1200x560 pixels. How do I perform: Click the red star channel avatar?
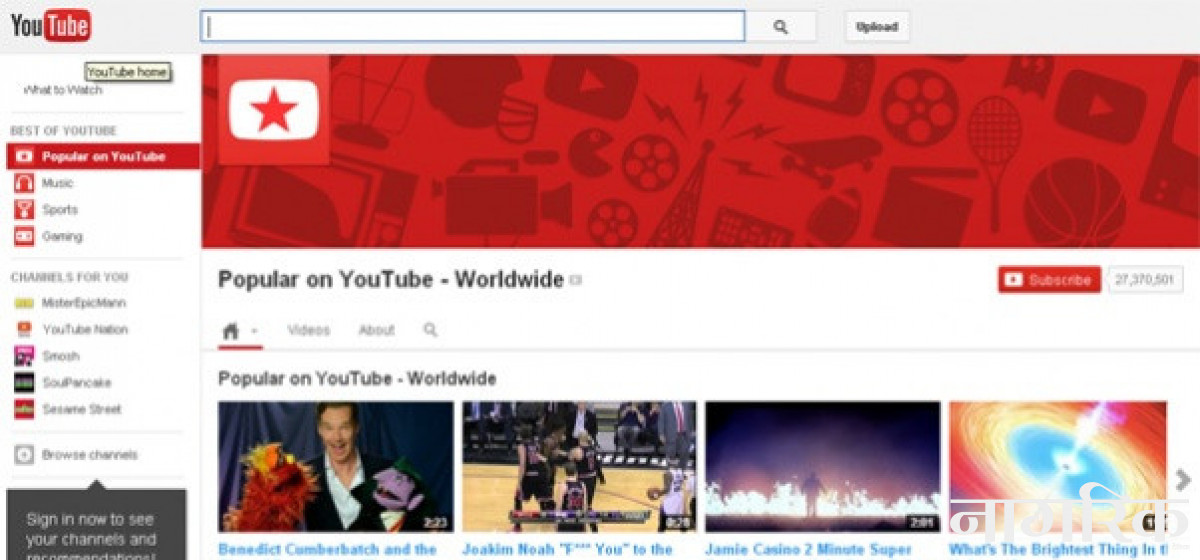coord(273,110)
